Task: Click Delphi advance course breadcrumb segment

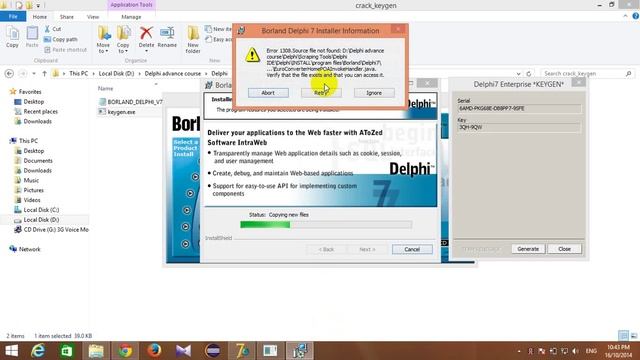Action: point(173,73)
